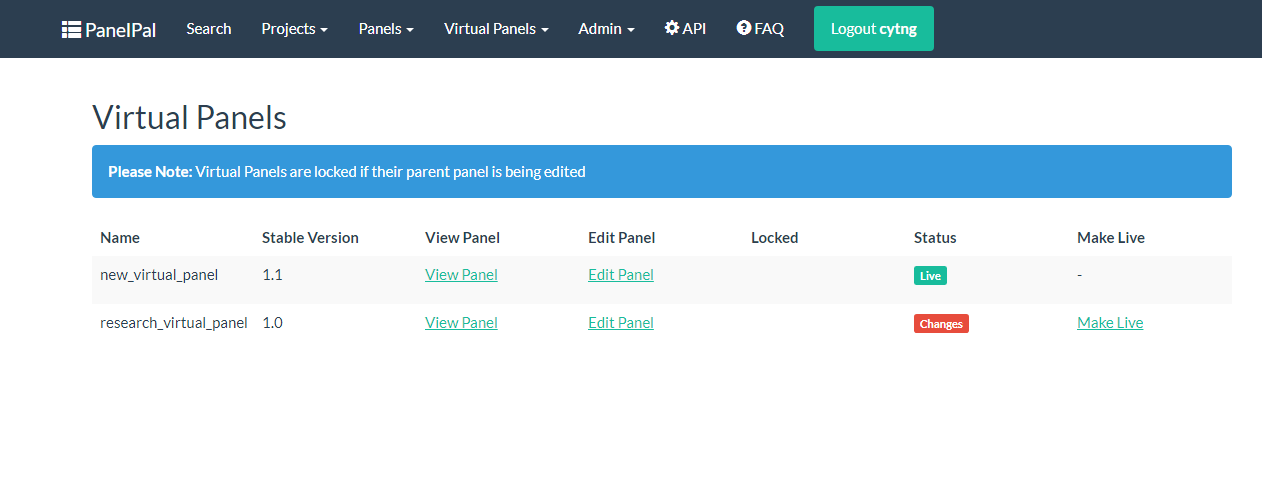Click the red Changes status badge
Image resolution: width=1262 pixels, height=477 pixels.
click(x=941, y=324)
